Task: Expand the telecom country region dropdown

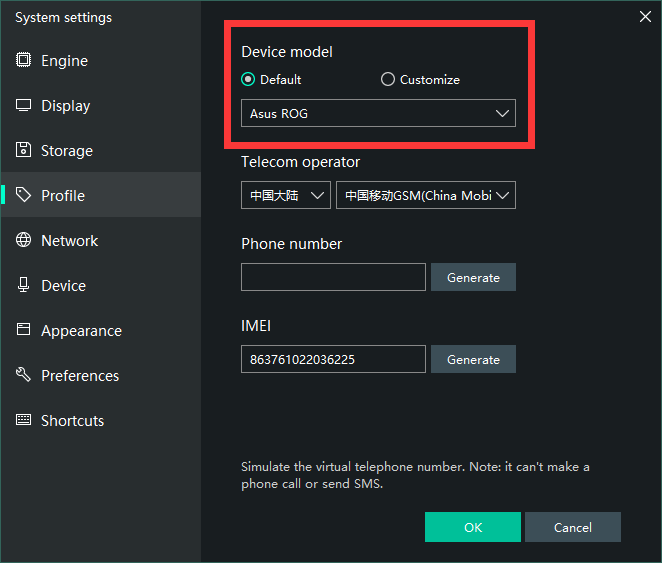Action: tap(286, 195)
